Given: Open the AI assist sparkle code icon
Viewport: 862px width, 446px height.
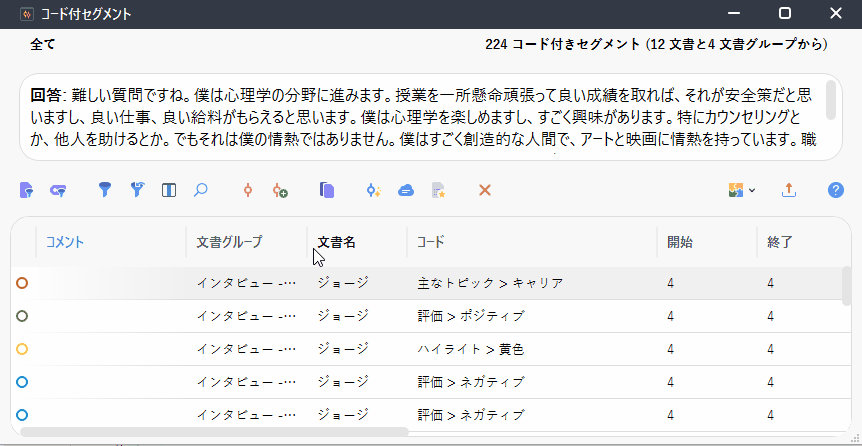Looking at the screenshot, I should click(x=374, y=190).
